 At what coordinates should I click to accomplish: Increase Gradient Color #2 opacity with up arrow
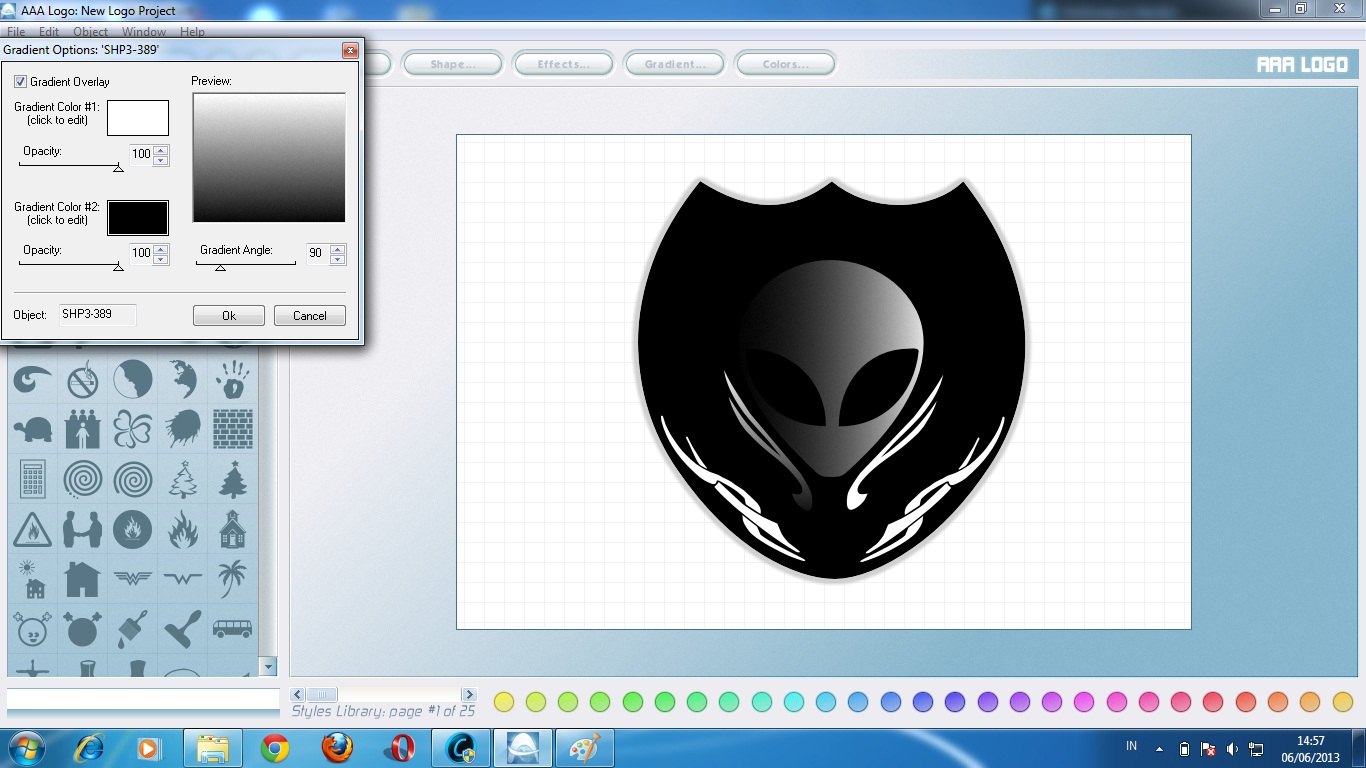click(161, 249)
